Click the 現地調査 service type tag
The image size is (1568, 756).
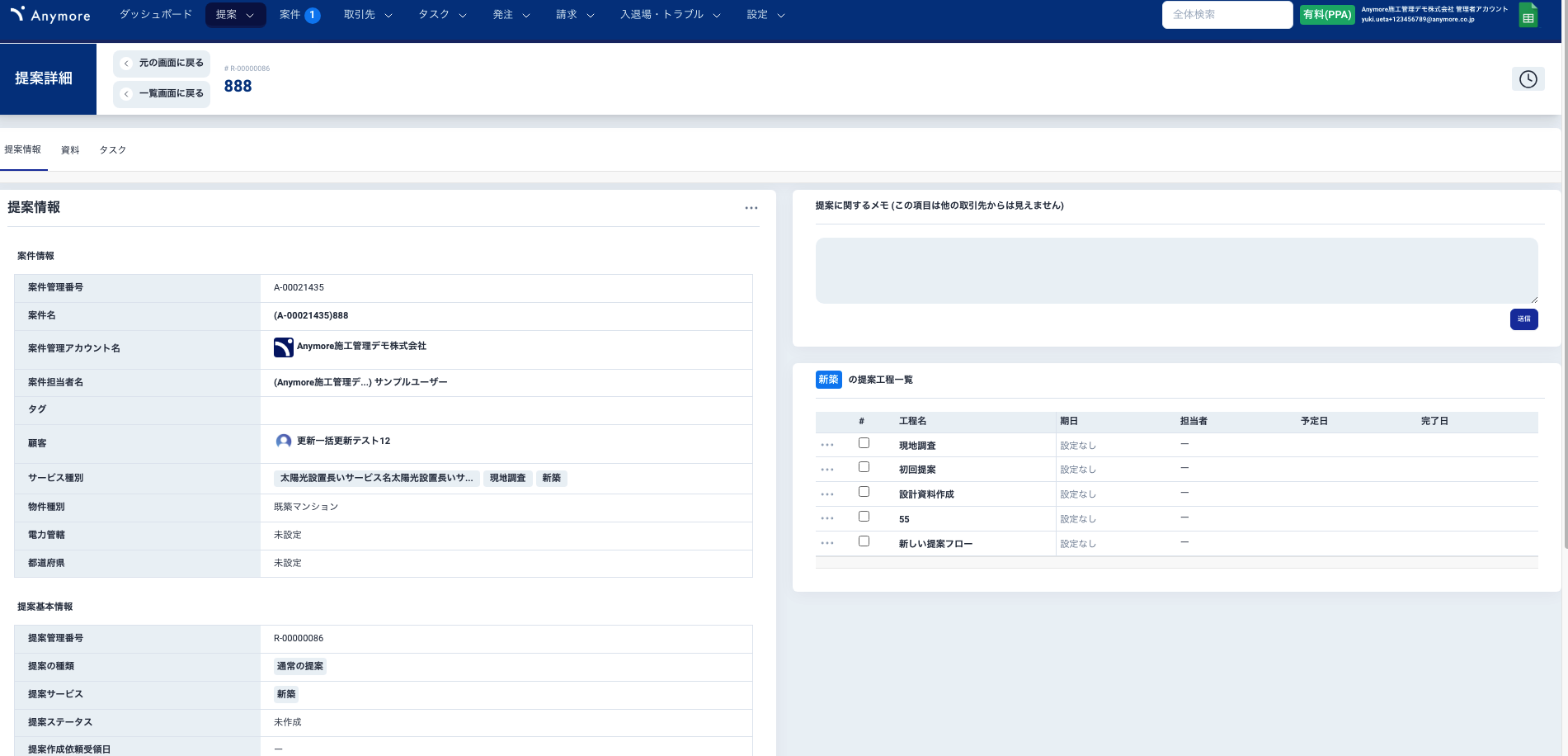click(x=507, y=478)
